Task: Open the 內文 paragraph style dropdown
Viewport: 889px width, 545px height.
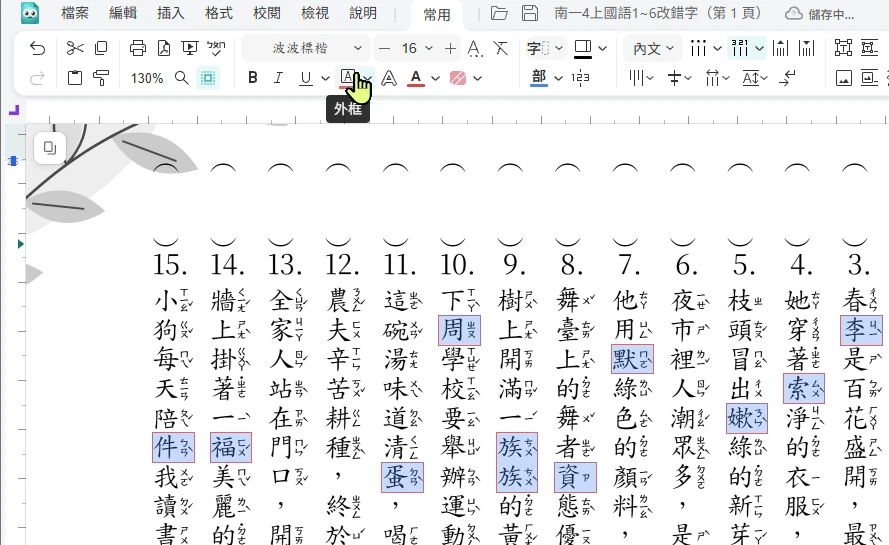Action: [653, 49]
